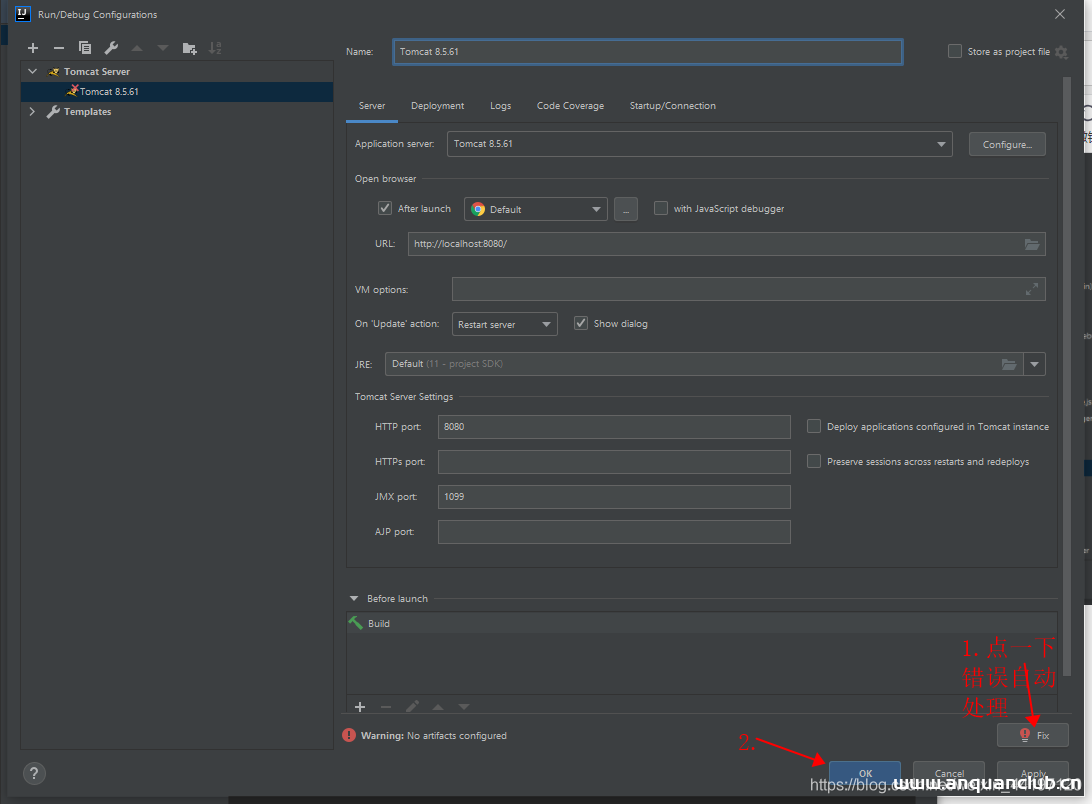Toggle Preserve sessions across restarts checkbox
Screen dimensions: 1092x804
pyautogui.click(x=814, y=462)
